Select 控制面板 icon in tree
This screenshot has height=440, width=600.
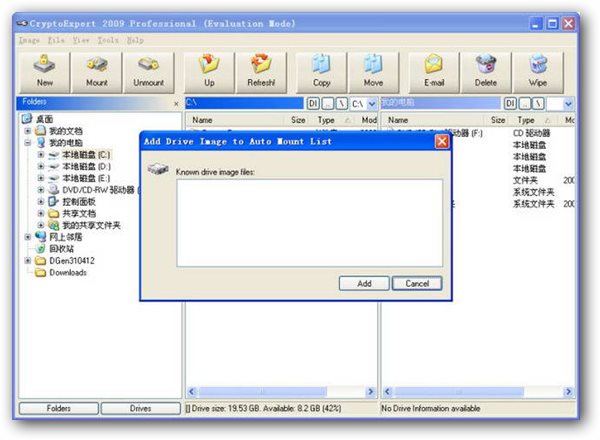click(54, 202)
